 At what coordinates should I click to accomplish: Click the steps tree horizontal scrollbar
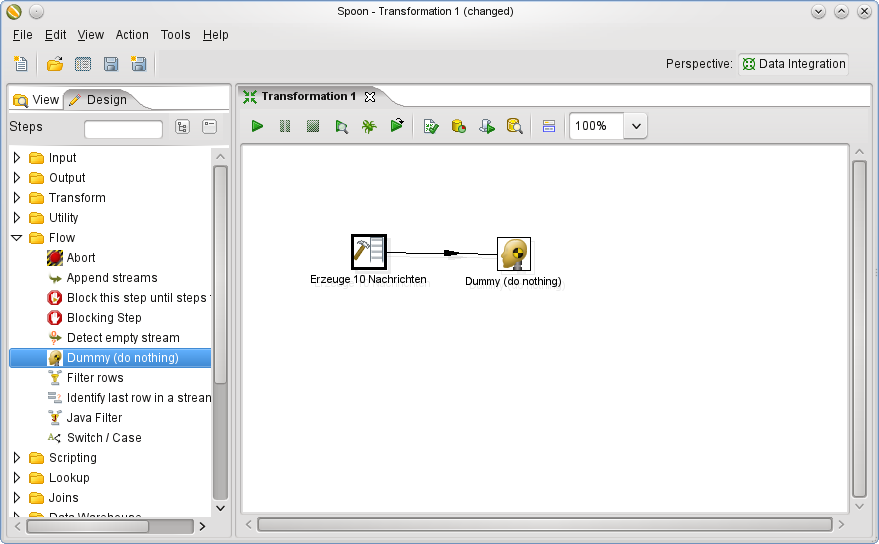(x=87, y=527)
